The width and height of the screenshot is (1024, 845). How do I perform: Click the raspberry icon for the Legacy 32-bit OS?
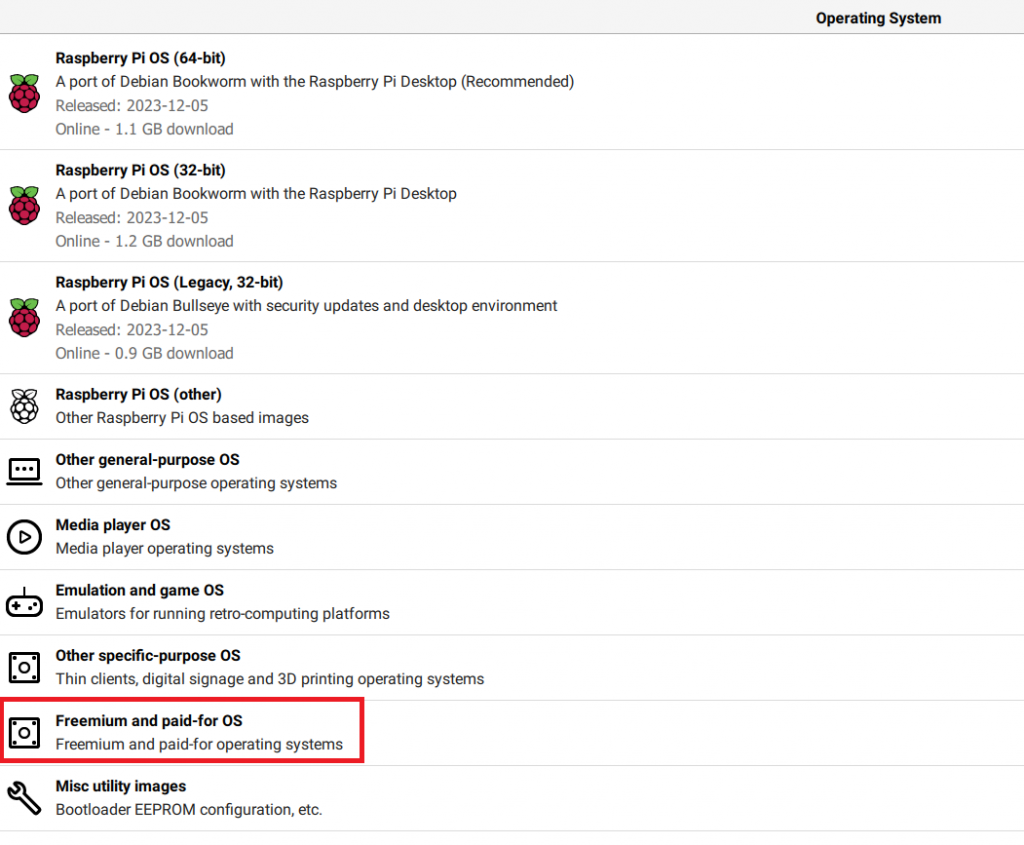point(24,317)
